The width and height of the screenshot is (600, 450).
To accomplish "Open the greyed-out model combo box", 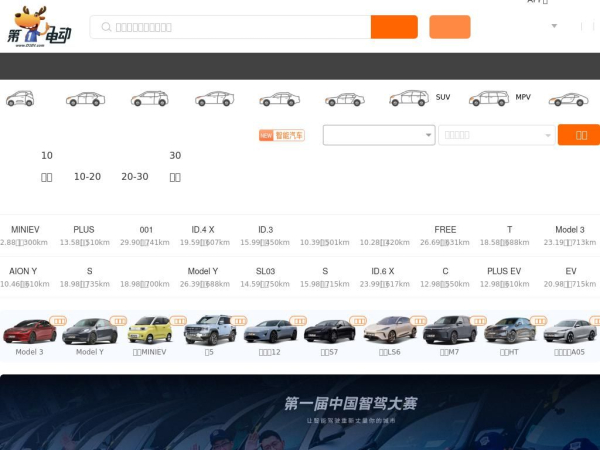I will 497,135.
